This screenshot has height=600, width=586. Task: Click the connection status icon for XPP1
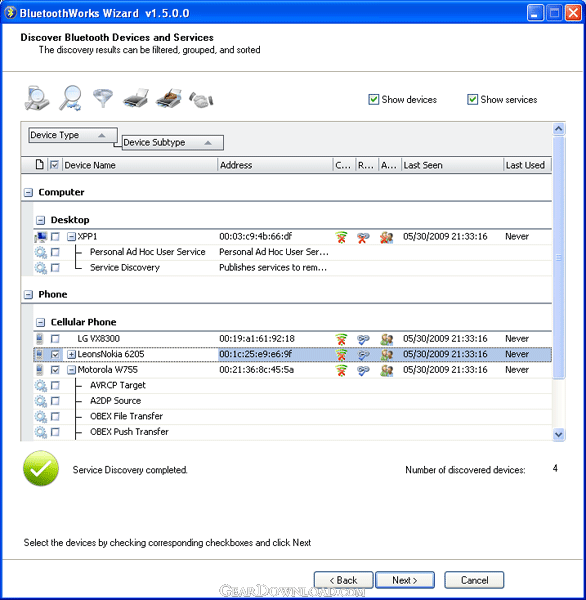coord(341,237)
